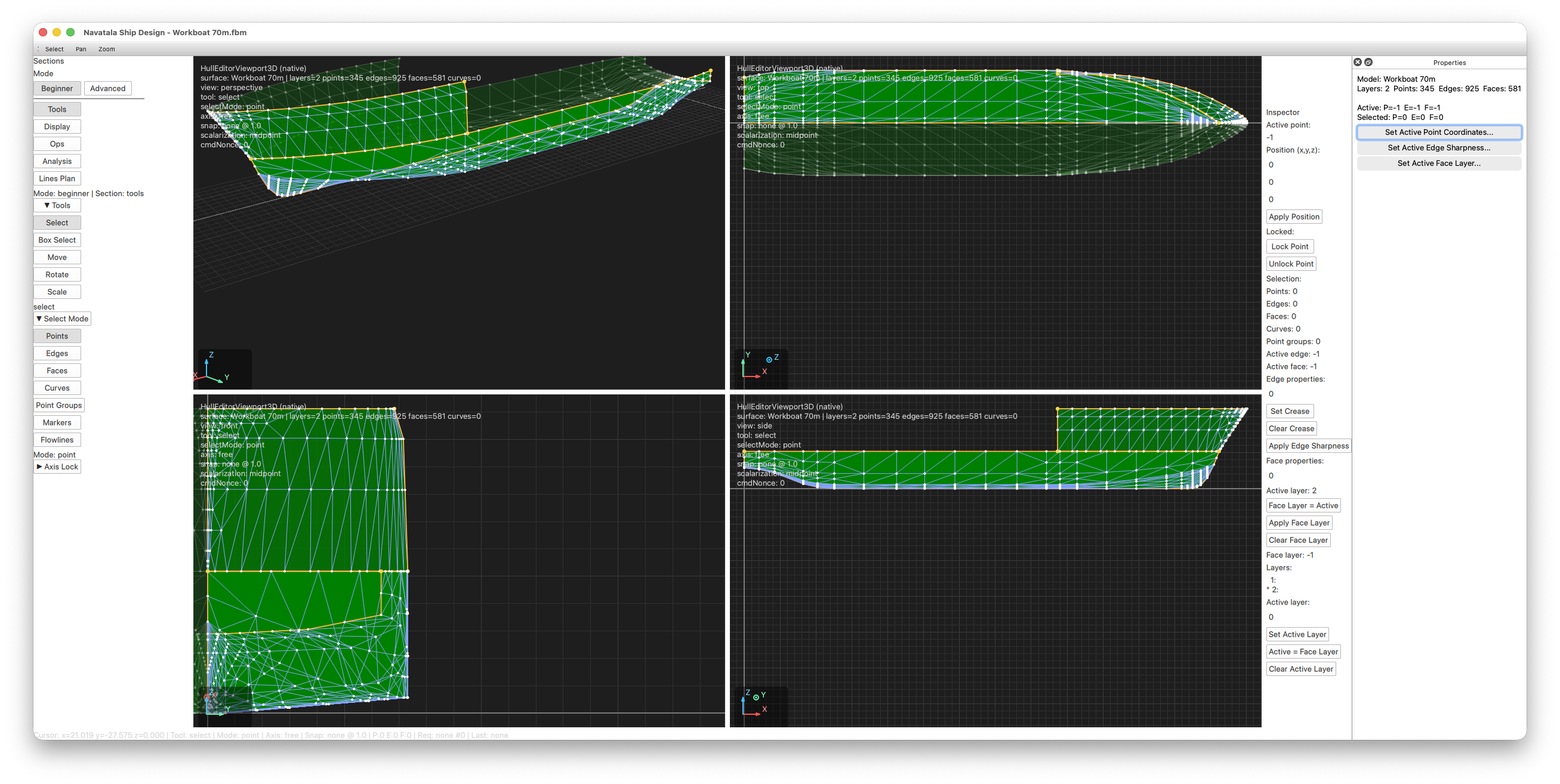Select the Scale tool
1560x784 pixels.
(x=57, y=291)
